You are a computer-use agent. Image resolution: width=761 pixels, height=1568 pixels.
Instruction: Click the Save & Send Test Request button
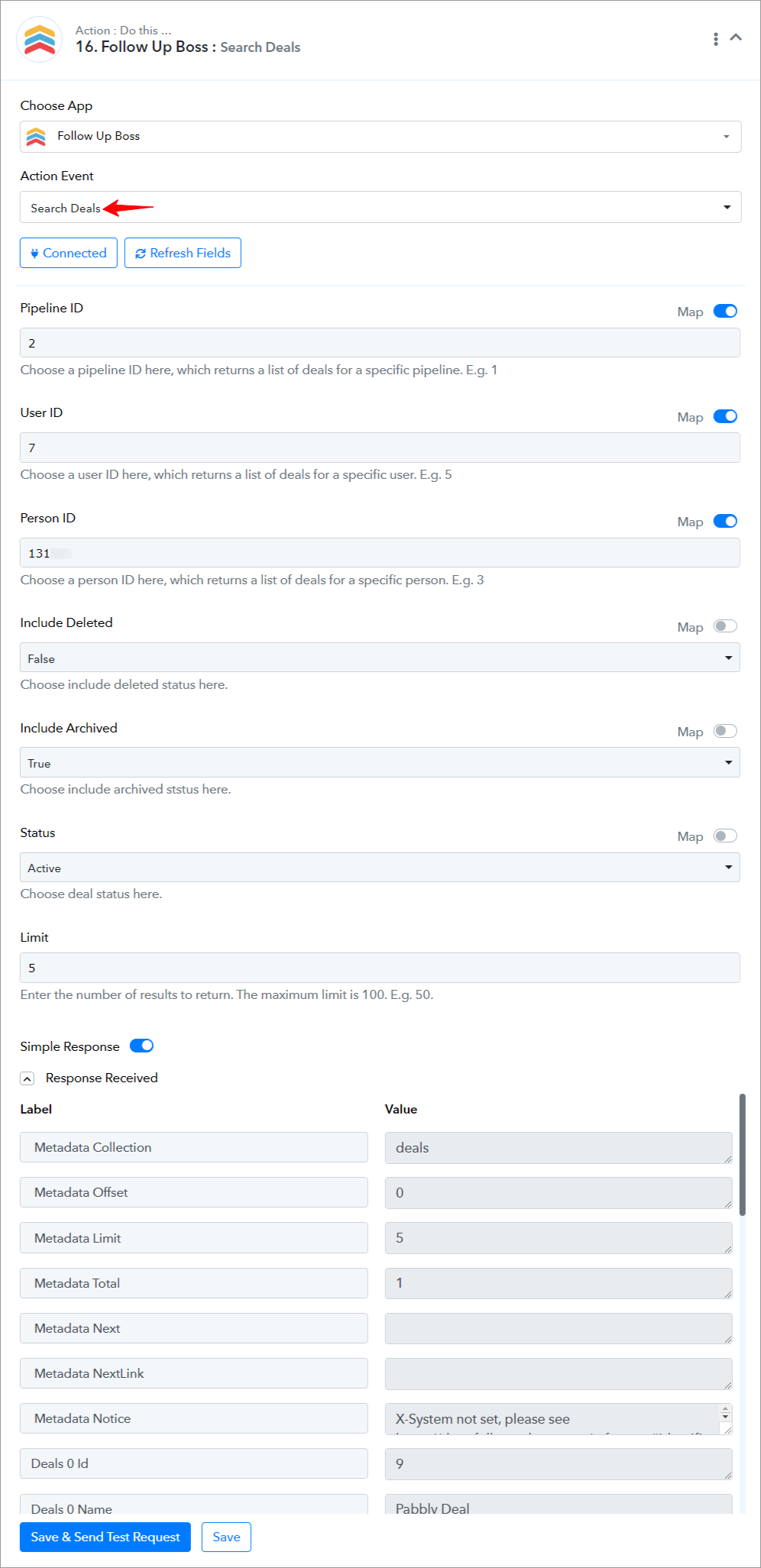coord(105,1537)
